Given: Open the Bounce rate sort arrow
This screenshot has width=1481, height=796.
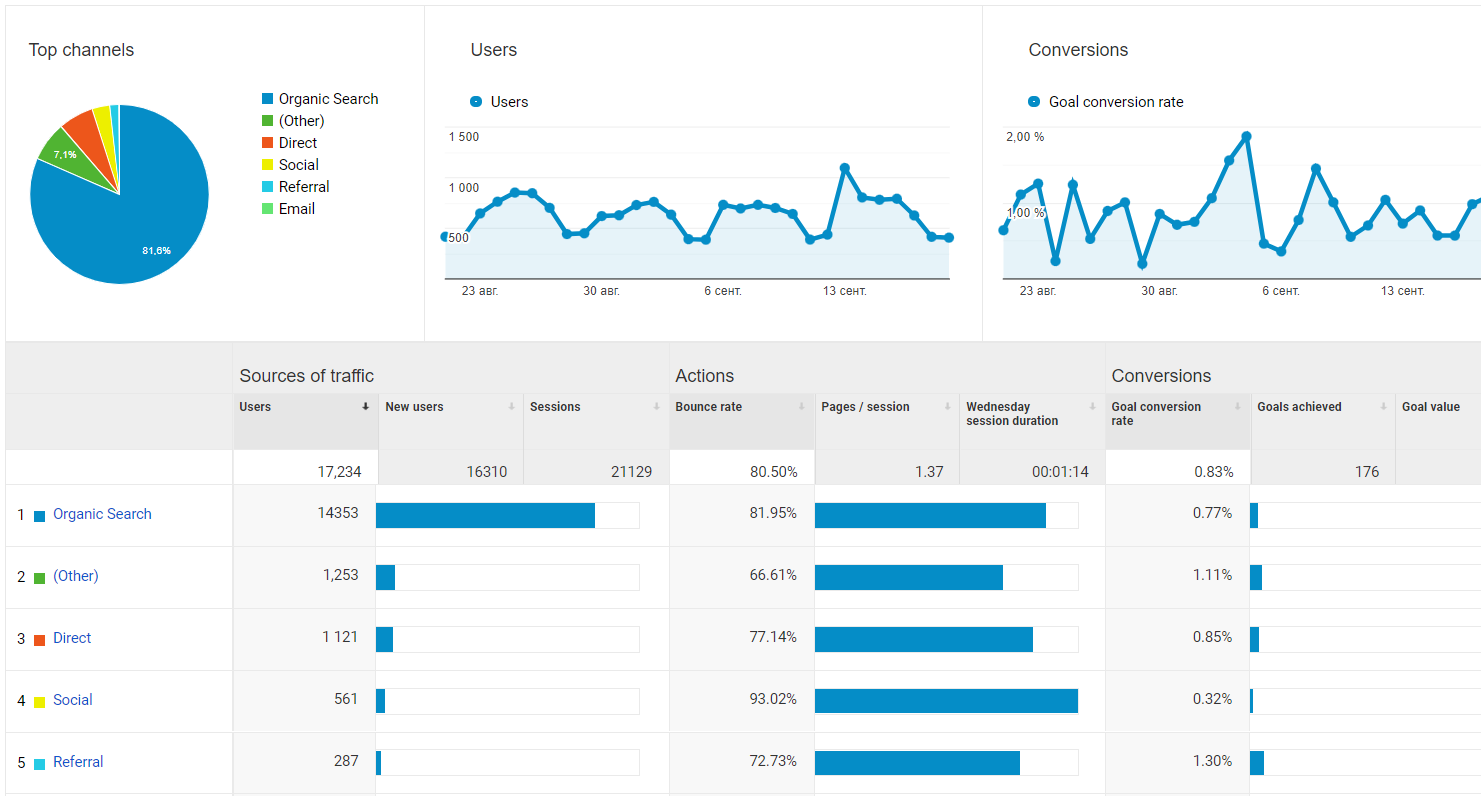Looking at the screenshot, I should [x=801, y=407].
